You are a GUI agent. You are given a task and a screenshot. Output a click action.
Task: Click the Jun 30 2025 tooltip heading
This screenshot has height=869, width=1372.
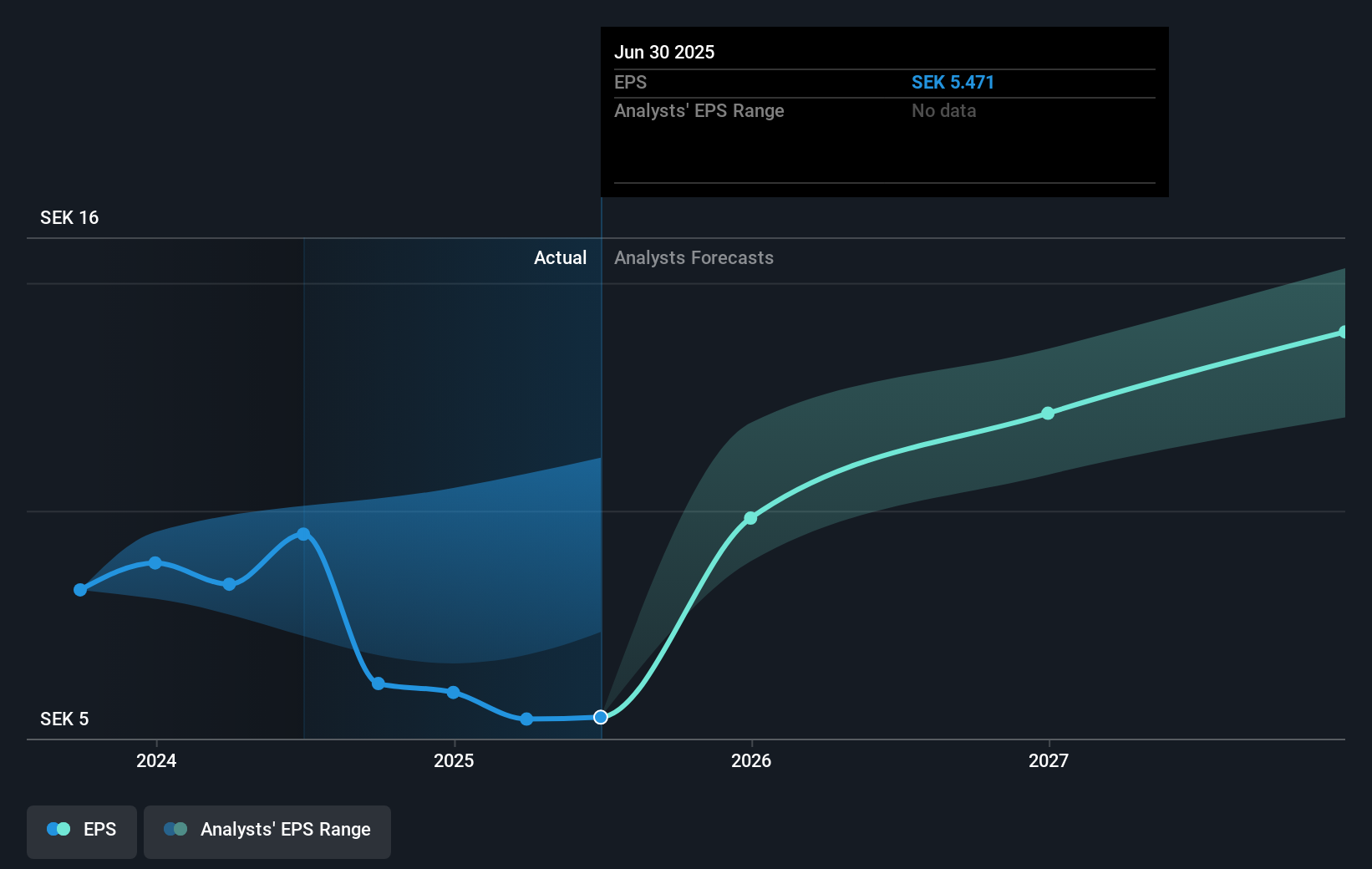point(664,52)
